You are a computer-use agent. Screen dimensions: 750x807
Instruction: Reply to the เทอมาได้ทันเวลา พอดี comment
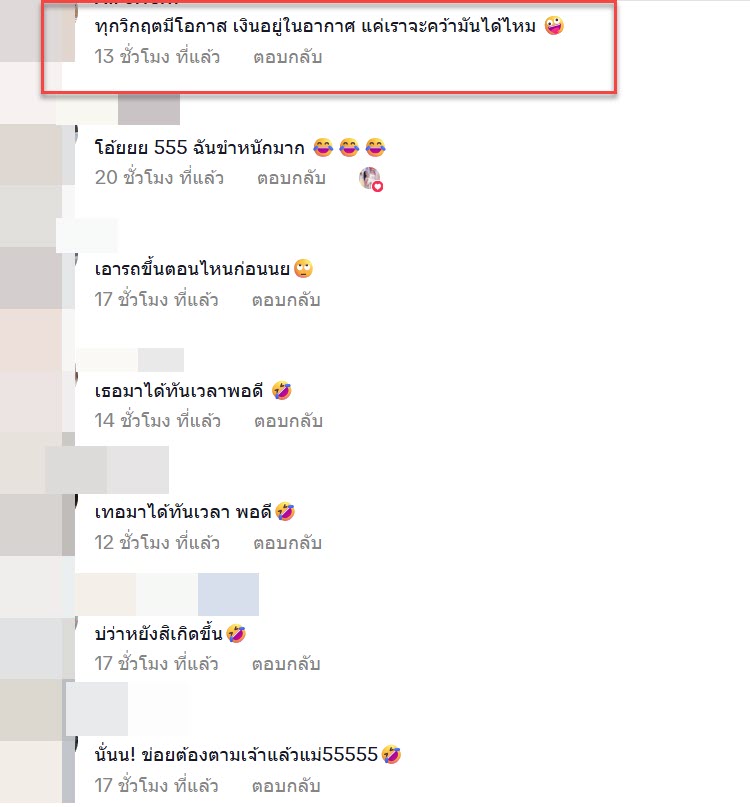pyautogui.click(x=287, y=542)
